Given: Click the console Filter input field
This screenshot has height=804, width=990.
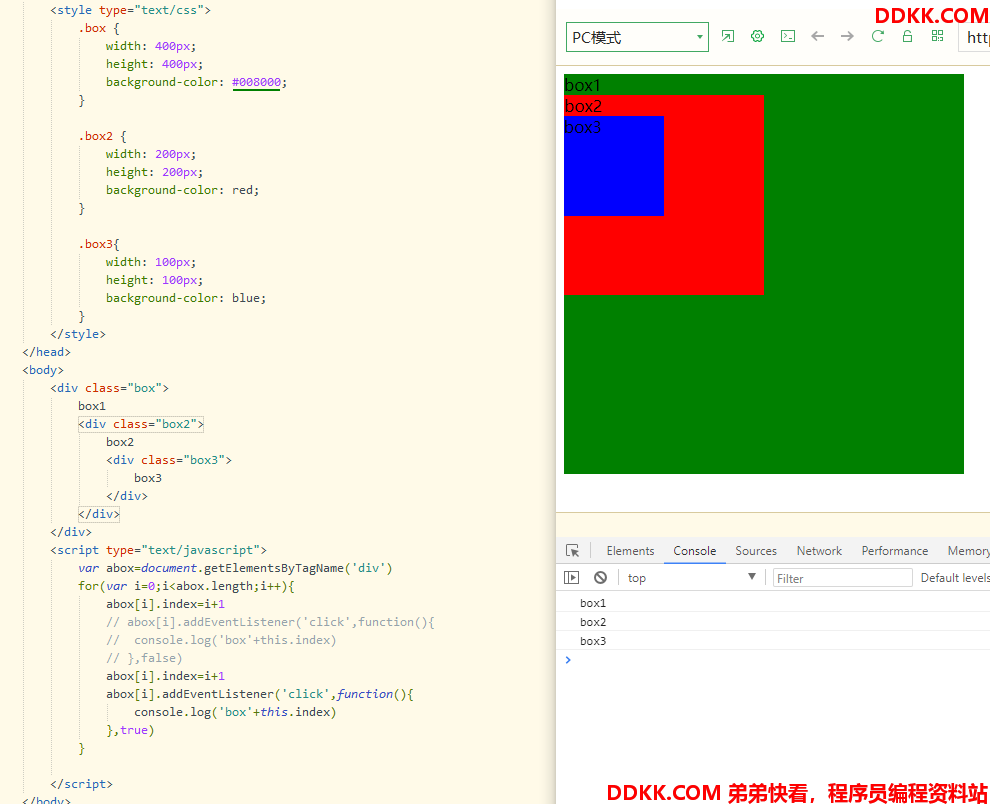Looking at the screenshot, I should click(842, 578).
